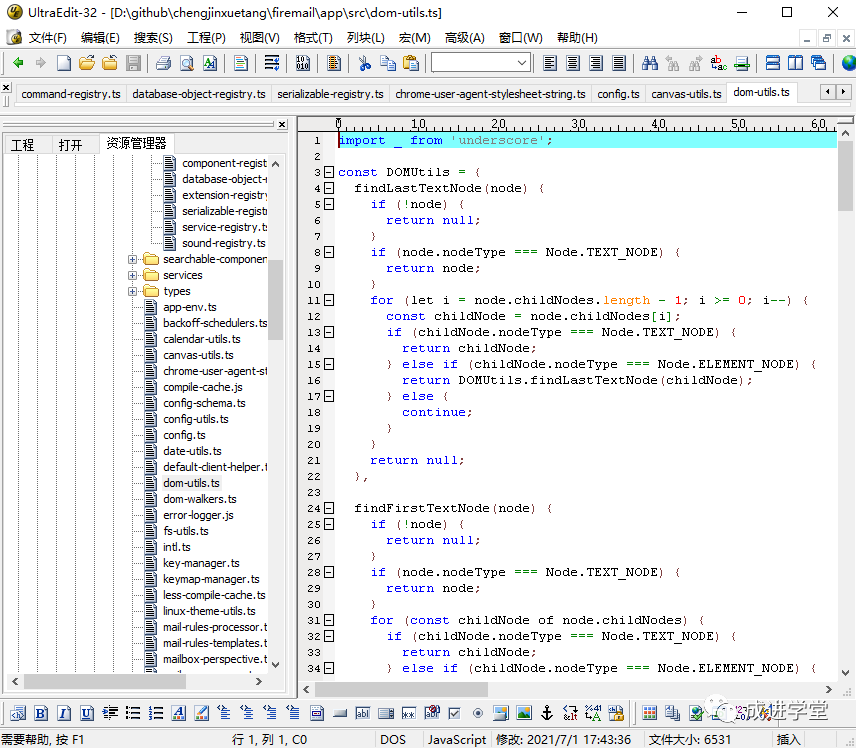Cut selection with the scissors icon
Image resolution: width=856 pixels, height=748 pixels.
(x=364, y=63)
